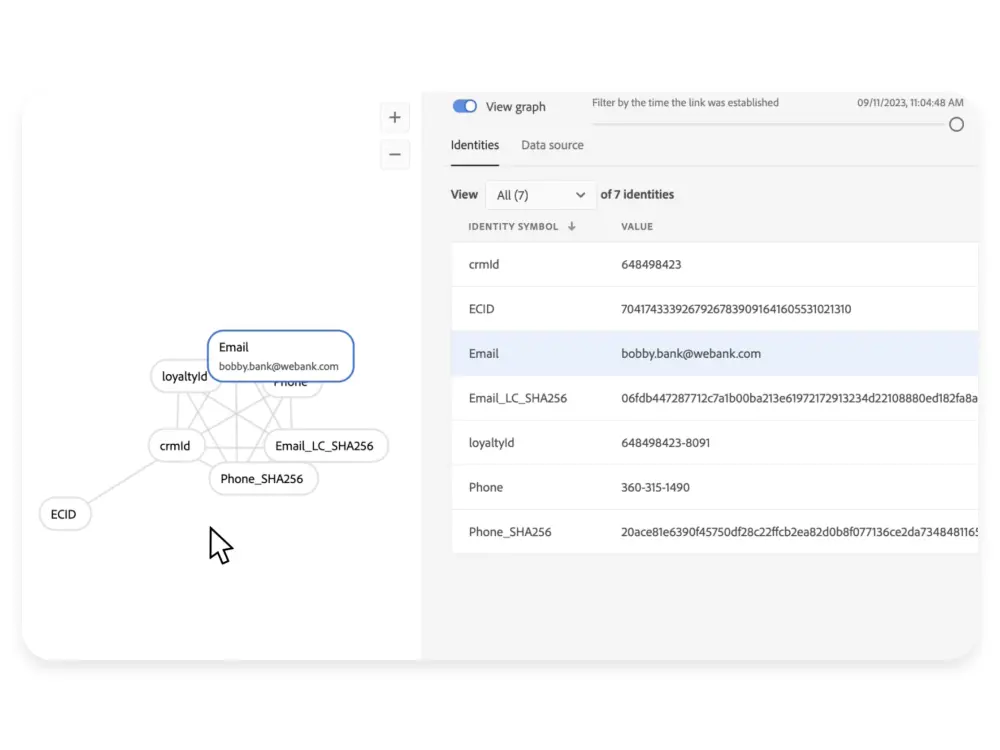Sort by Identity Symbol column arrow
The image size is (1000, 750).
pyautogui.click(x=572, y=227)
